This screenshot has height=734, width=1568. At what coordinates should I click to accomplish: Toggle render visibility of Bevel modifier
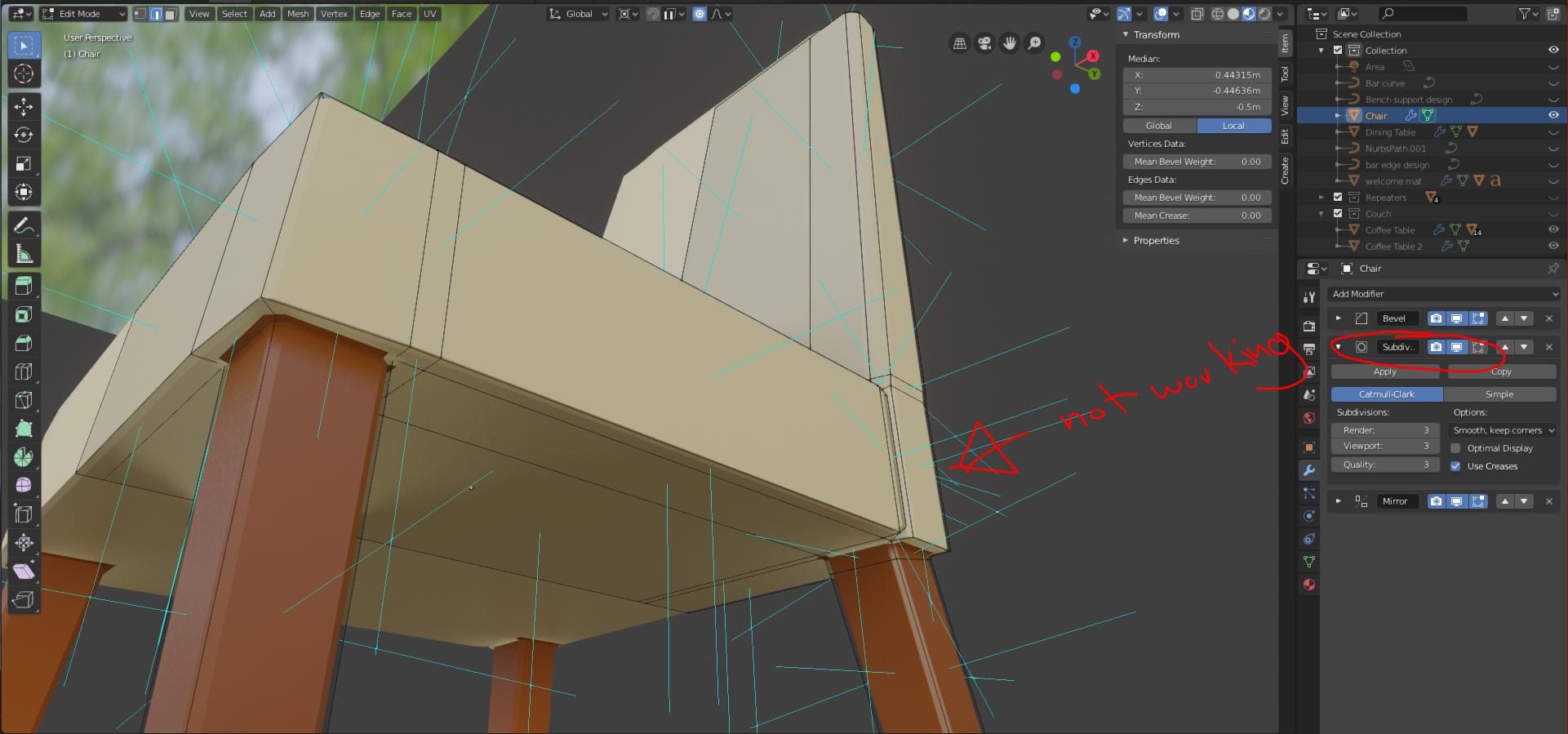1437,318
